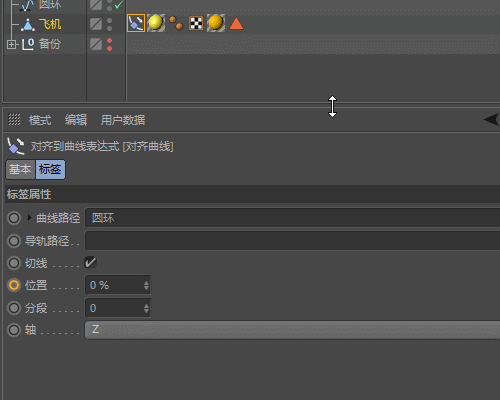The width and height of the screenshot is (500, 400).
Task: Click the 分段 value field showing 0
Action: [x=114, y=308]
